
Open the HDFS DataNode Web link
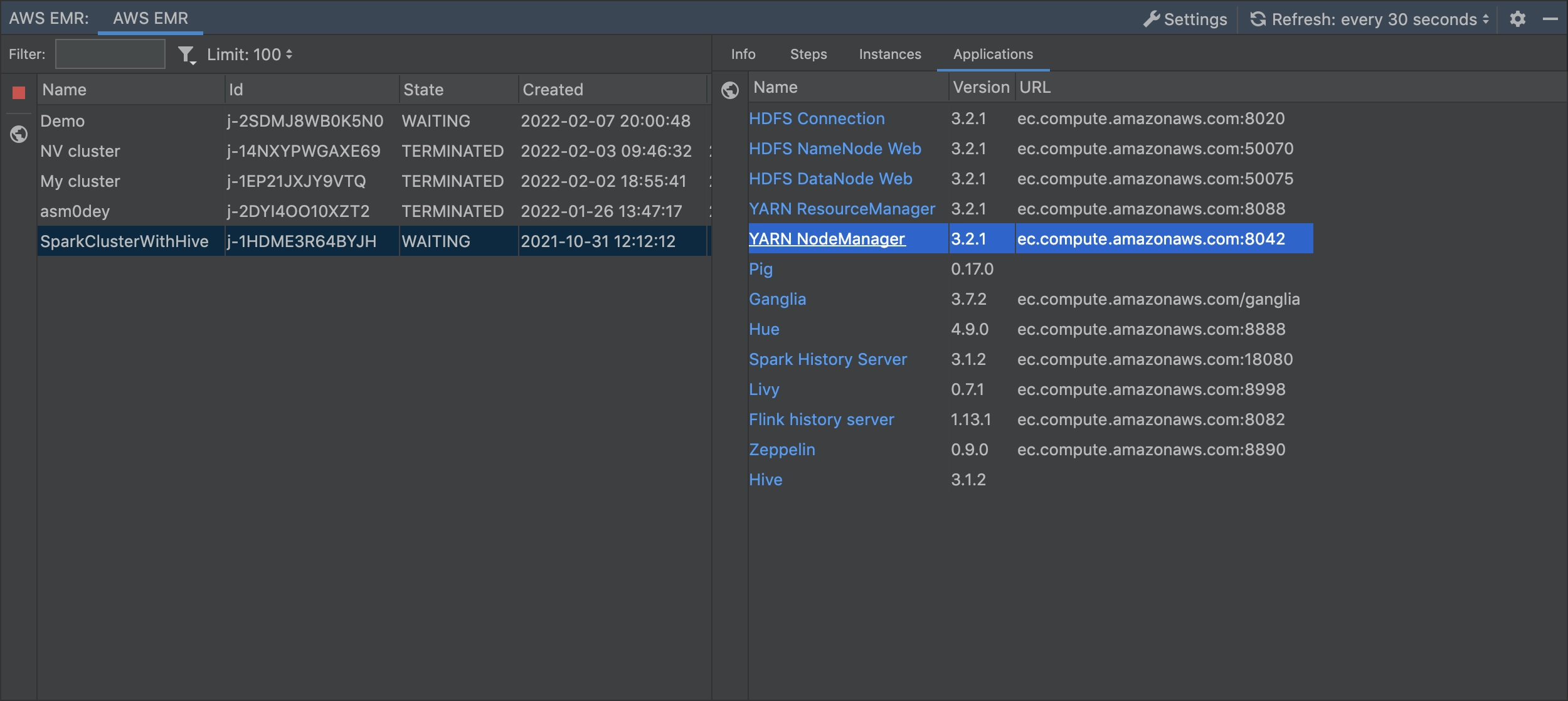(x=830, y=179)
